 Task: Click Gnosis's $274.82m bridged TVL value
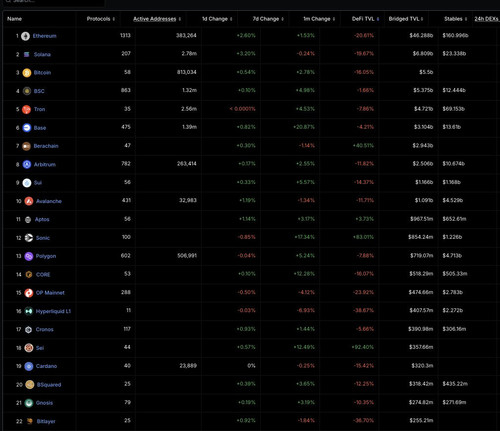(421, 402)
